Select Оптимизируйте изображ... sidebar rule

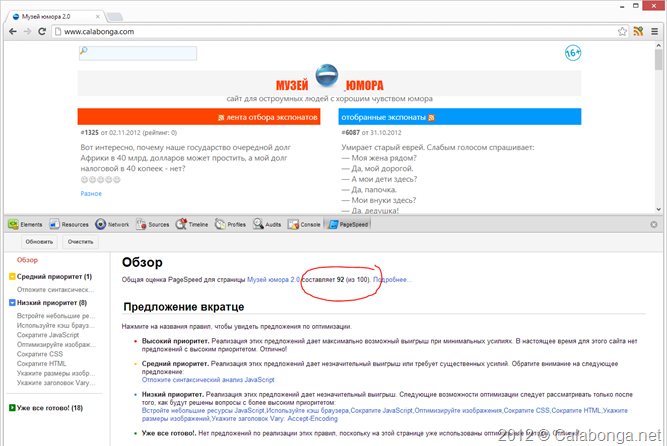pyautogui.click(x=57, y=345)
